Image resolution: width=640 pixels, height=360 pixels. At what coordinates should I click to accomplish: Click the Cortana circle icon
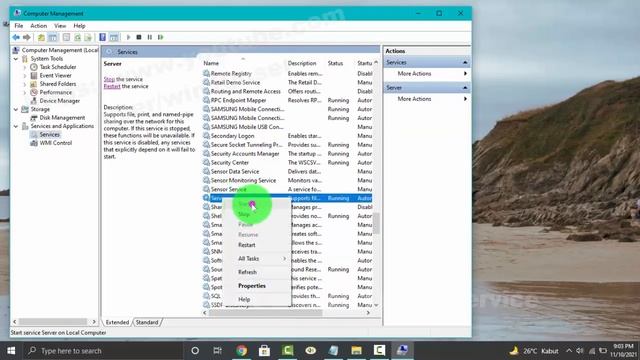click(x=195, y=351)
